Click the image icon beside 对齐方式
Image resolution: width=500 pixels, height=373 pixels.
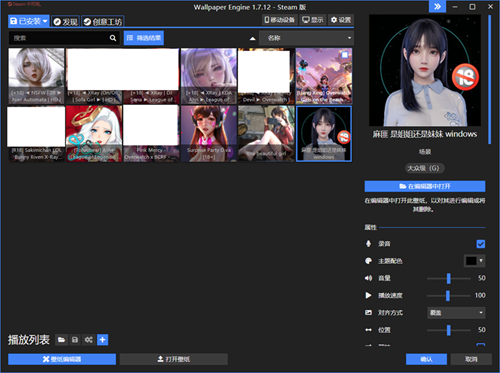[368, 313]
